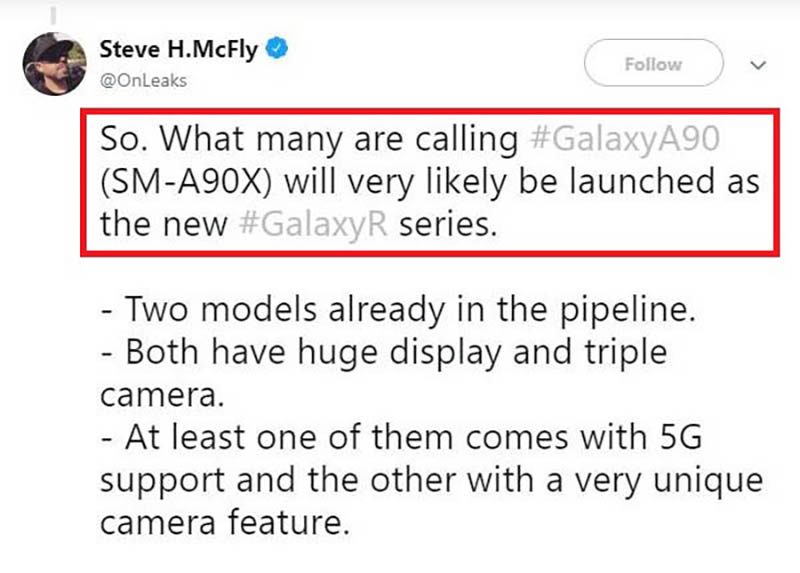Click the Follow button

pos(652,64)
